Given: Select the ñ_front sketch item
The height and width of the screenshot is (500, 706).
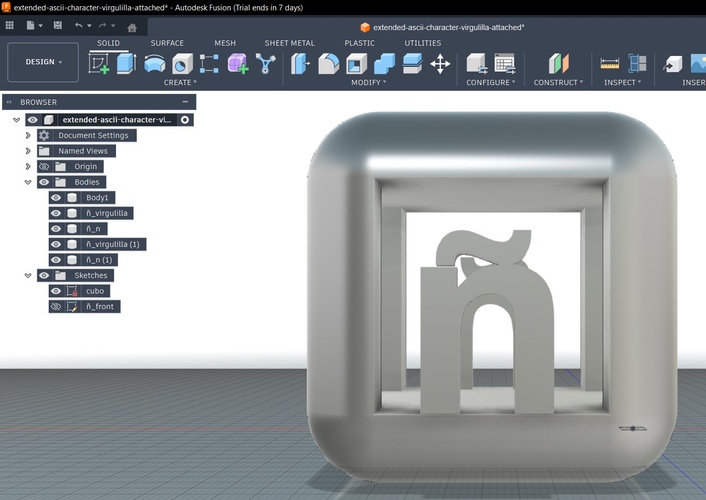Looking at the screenshot, I should pyautogui.click(x=100, y=306).
